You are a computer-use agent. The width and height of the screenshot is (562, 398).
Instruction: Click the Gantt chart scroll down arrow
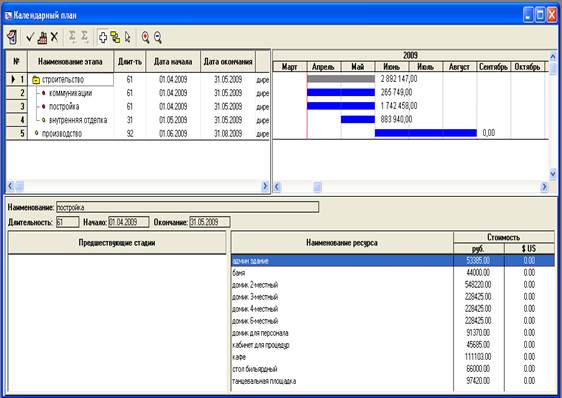point(553,174)
